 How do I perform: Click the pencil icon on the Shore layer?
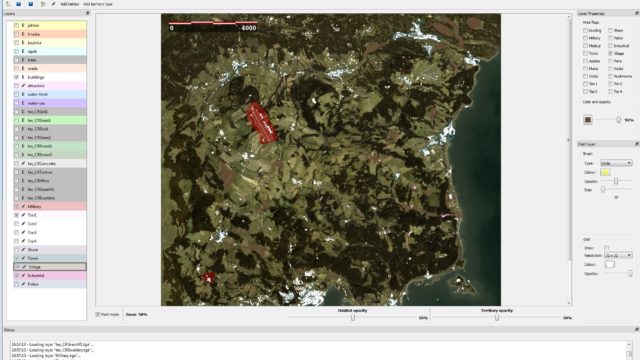(23, 249)
